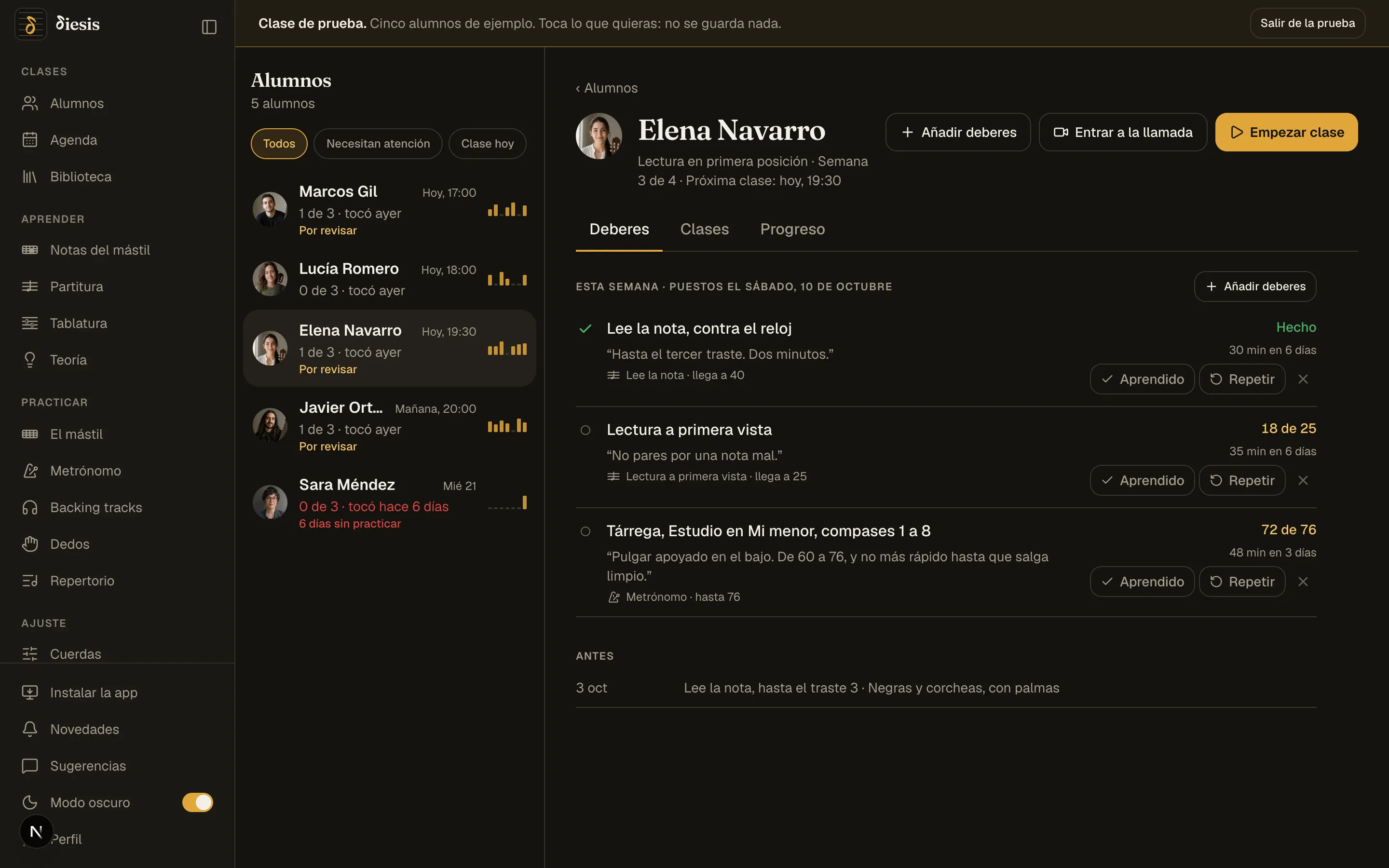Mark 'Lectura a primera vista' circle as done
The width and height of the screenshot is (1389, 868).
coord(586,430)
